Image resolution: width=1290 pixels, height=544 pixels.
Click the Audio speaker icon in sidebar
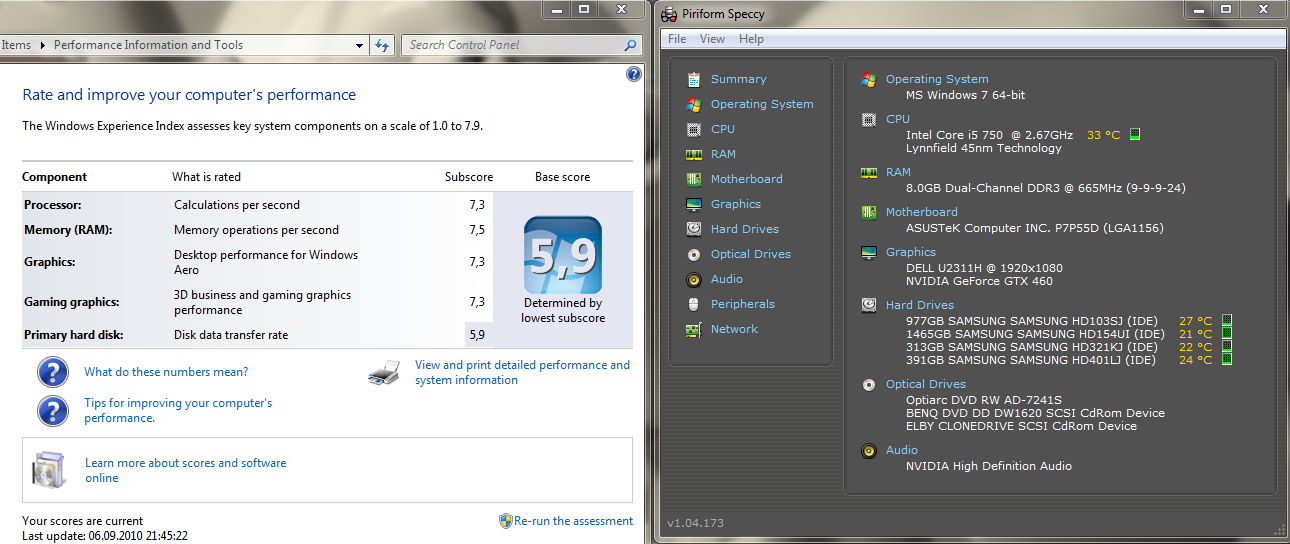[x=693, y=279]
